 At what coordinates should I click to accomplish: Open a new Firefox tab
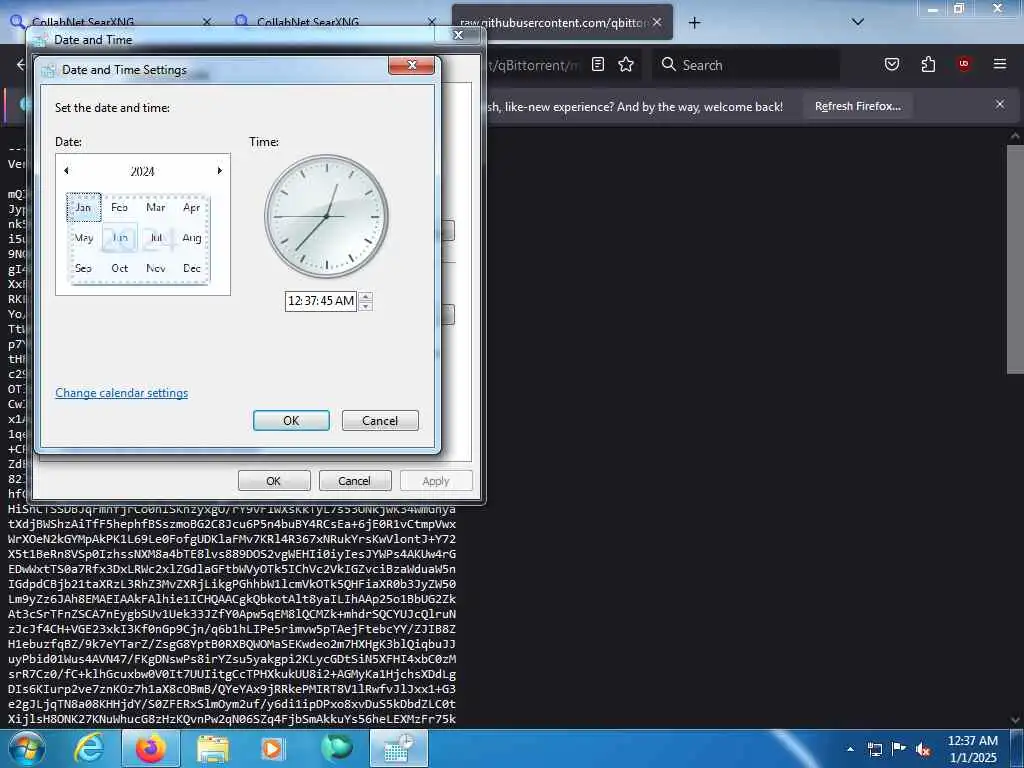coord(694,23)
